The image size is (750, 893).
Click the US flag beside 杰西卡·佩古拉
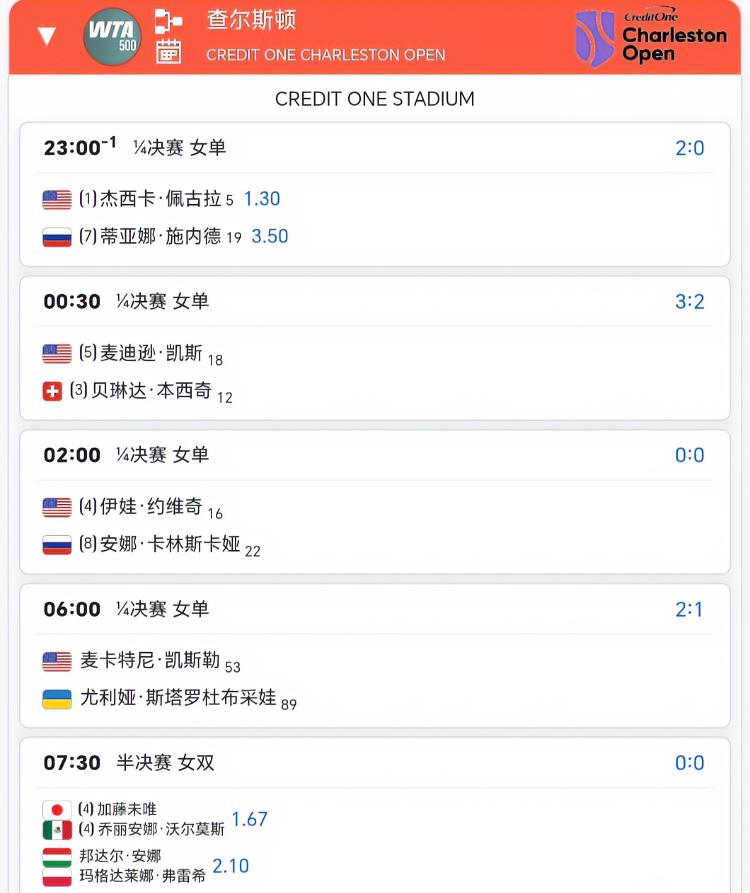[57, 199]
